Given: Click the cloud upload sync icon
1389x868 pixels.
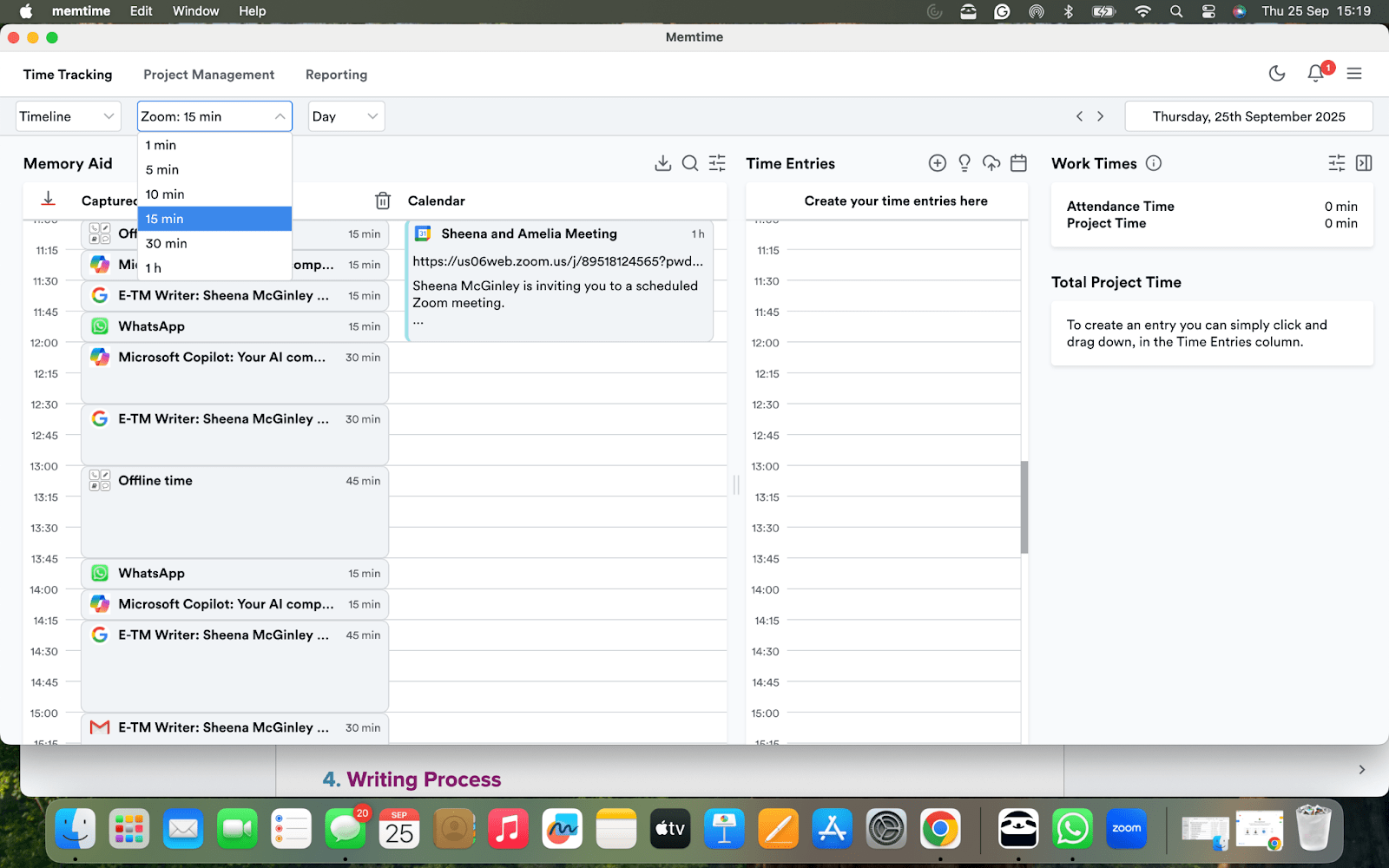Looking at the screenshot, I should (x=991, y=163).
